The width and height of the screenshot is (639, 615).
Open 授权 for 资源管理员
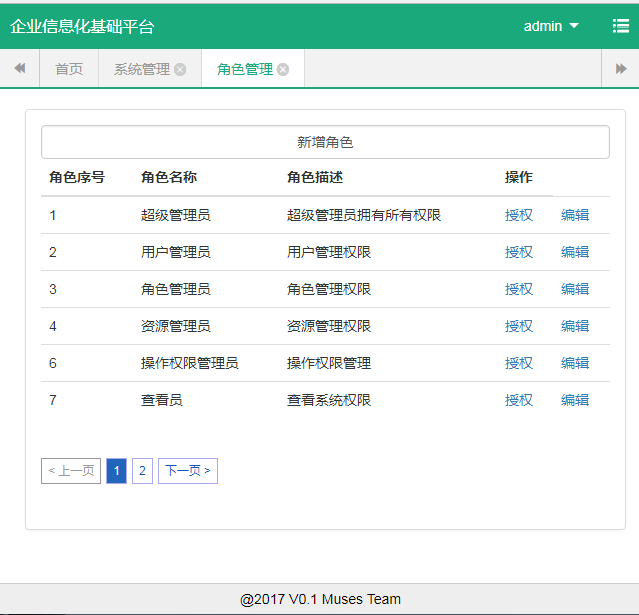[519, 326]
